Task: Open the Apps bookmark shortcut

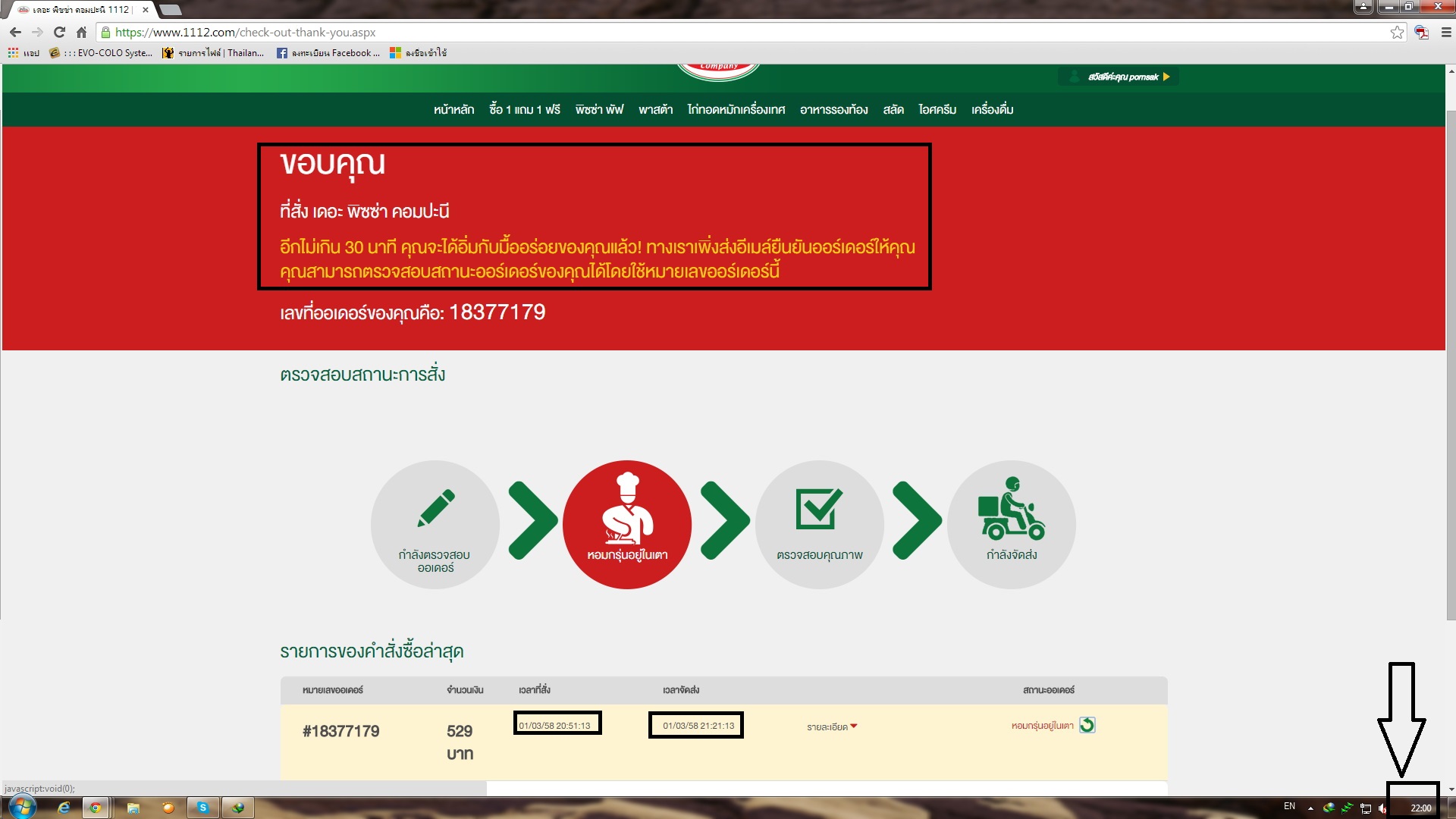Action: [24, 53]
